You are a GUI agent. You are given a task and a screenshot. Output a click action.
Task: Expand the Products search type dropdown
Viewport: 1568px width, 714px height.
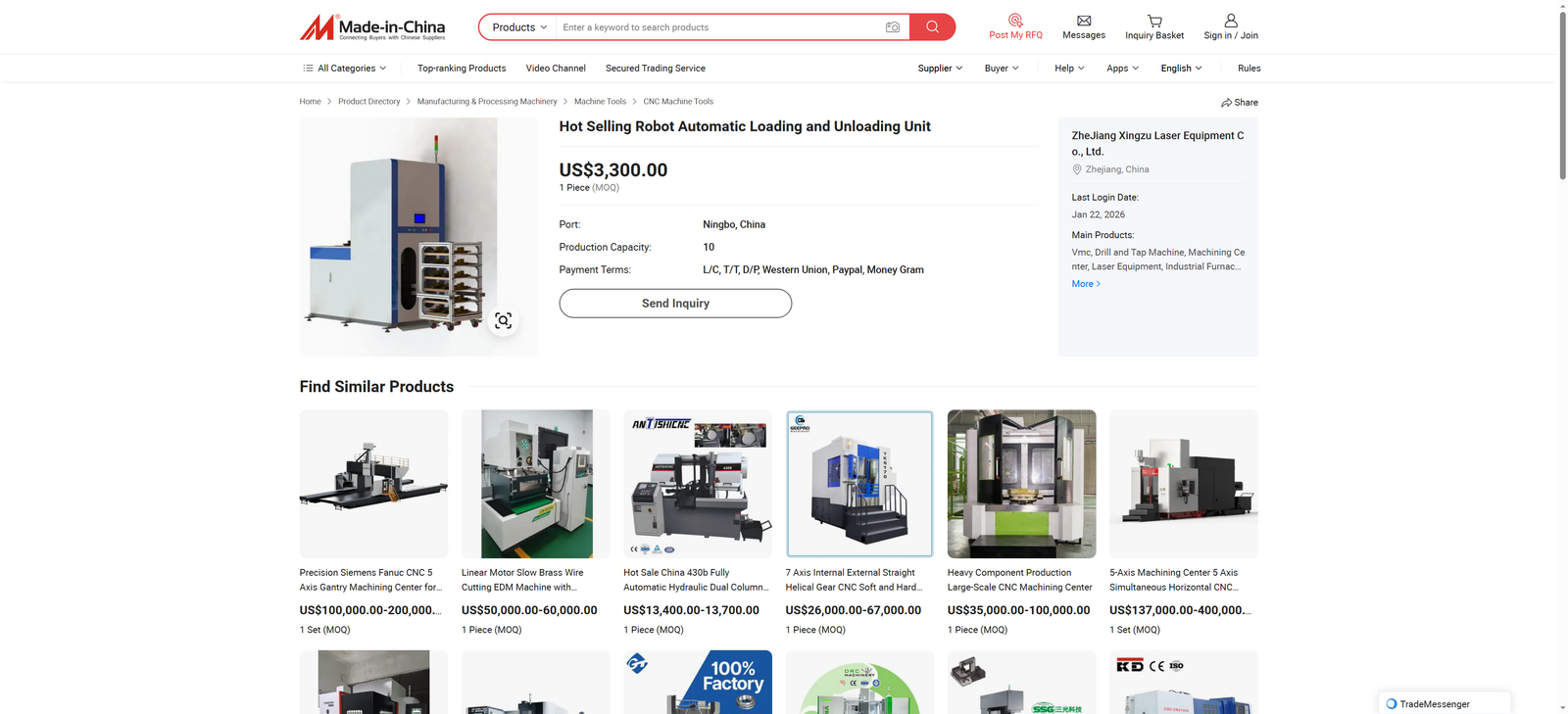(x=518, y=27)
